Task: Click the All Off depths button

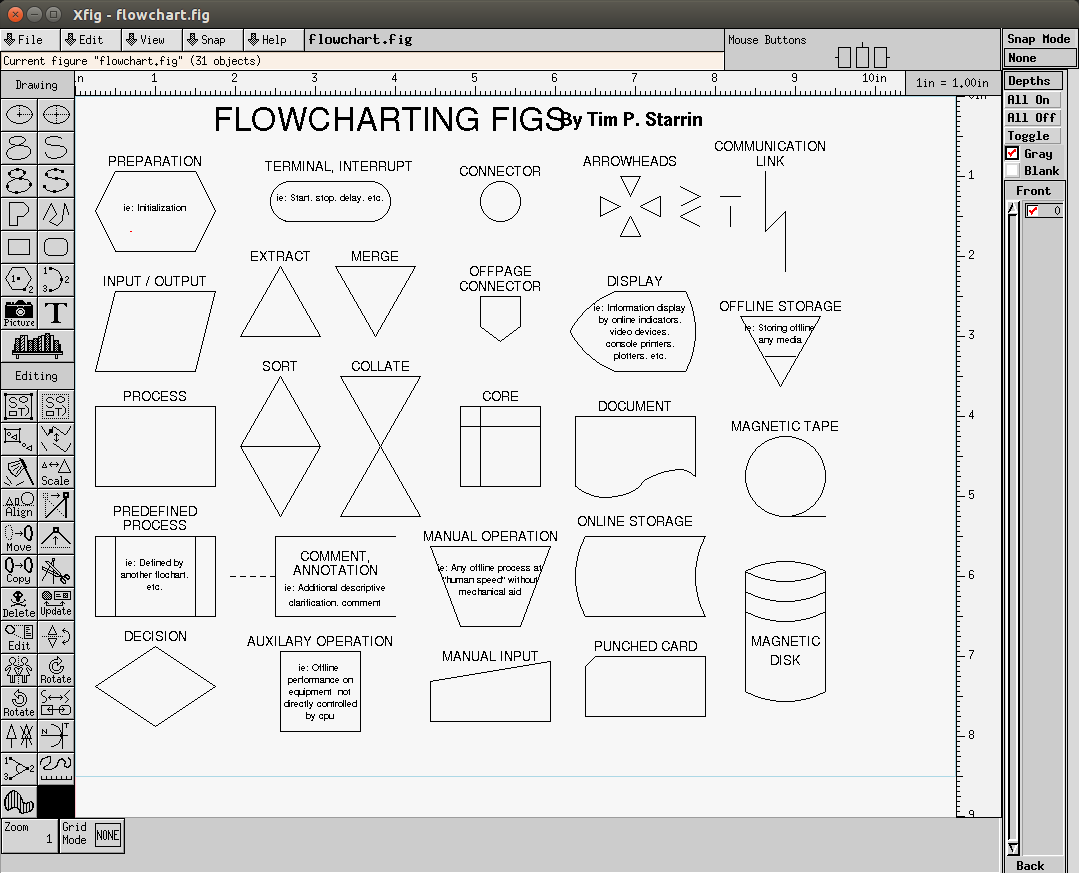Action: click(1032, 118)
